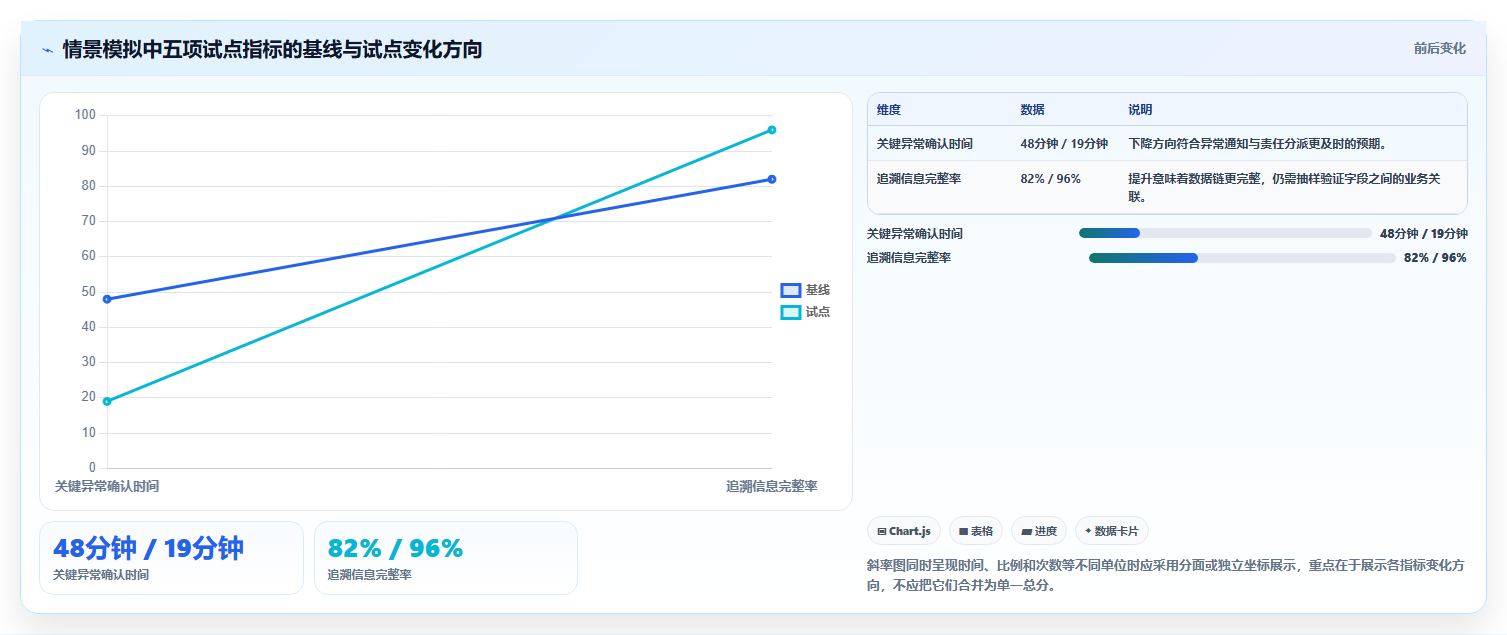Select the 表格 tag chip

[x=976, y=531]
